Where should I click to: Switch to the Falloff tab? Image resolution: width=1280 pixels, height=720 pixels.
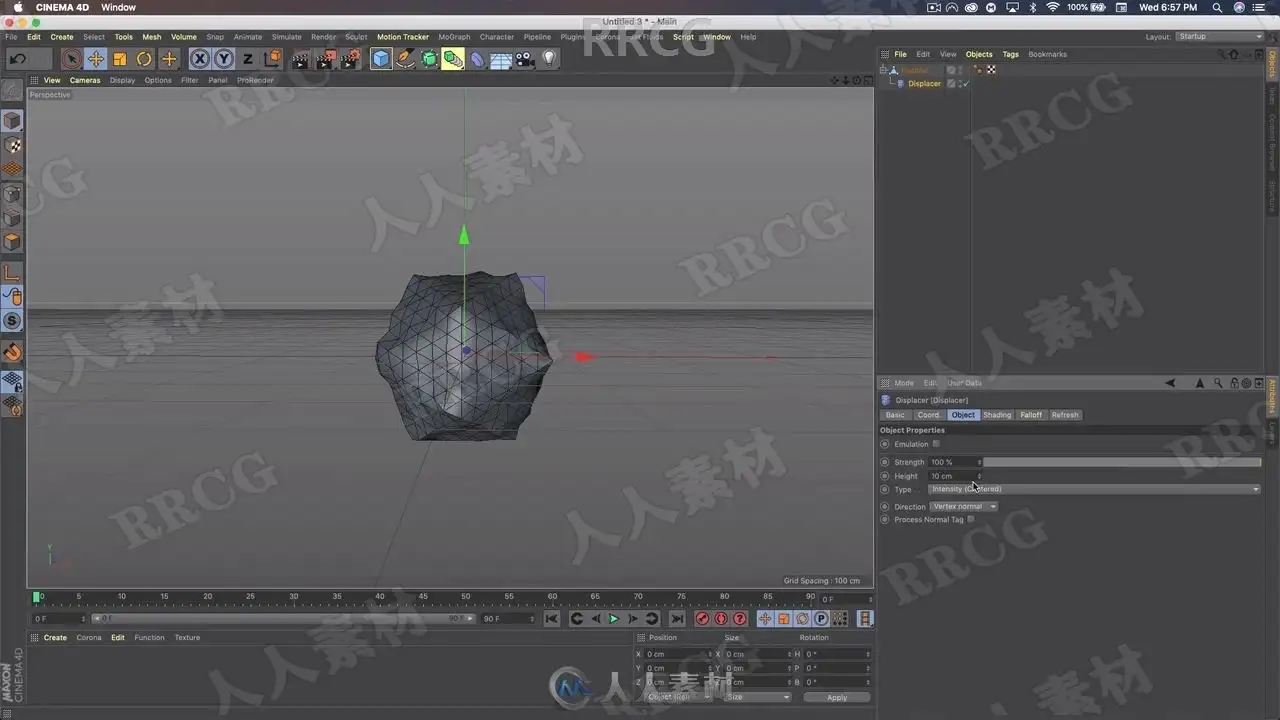click(1031, 415)
